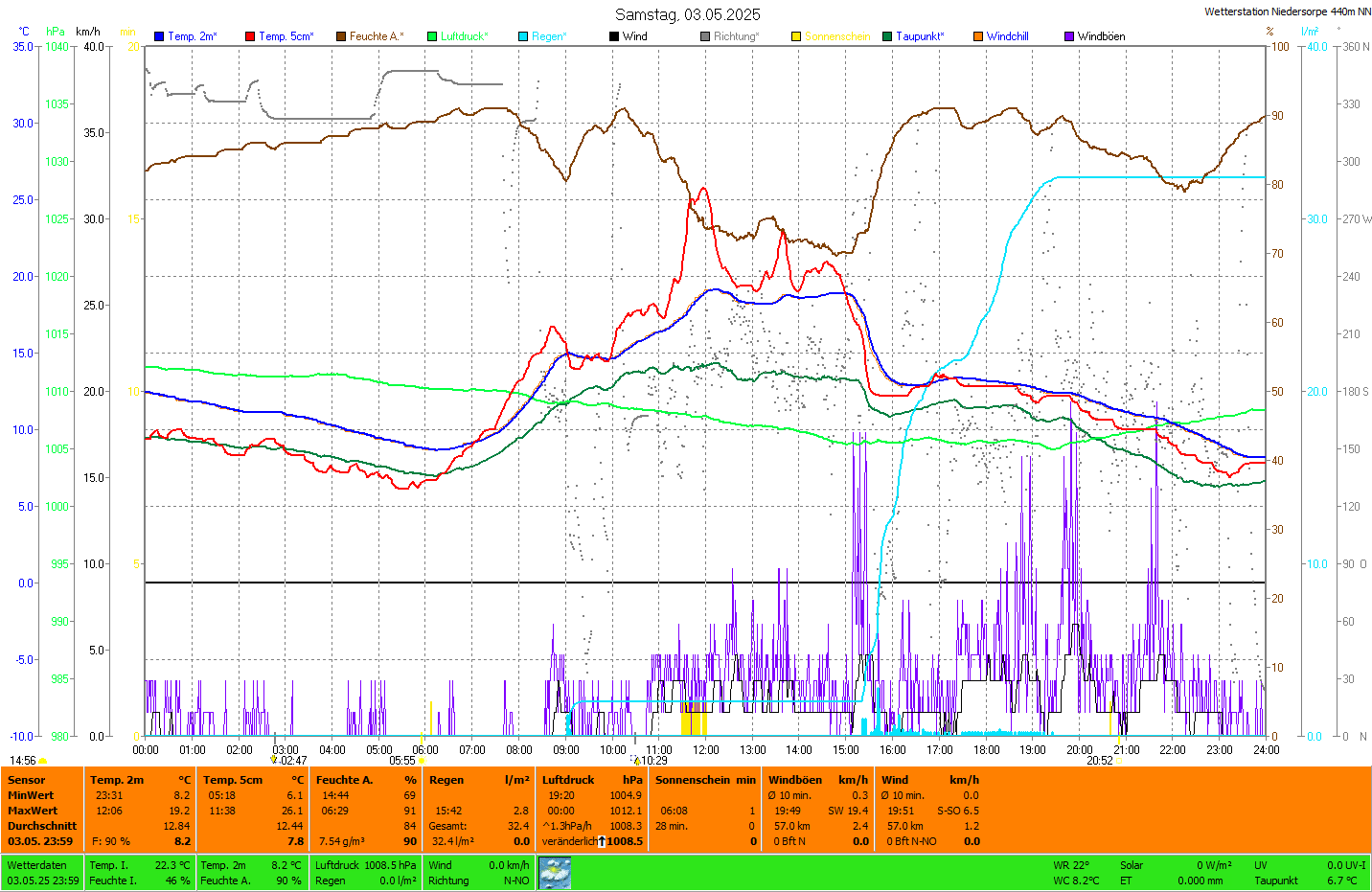
Task: Click the Wetterstation Niedersorpe 440m NN label
Action: (x=1287, y=11)
